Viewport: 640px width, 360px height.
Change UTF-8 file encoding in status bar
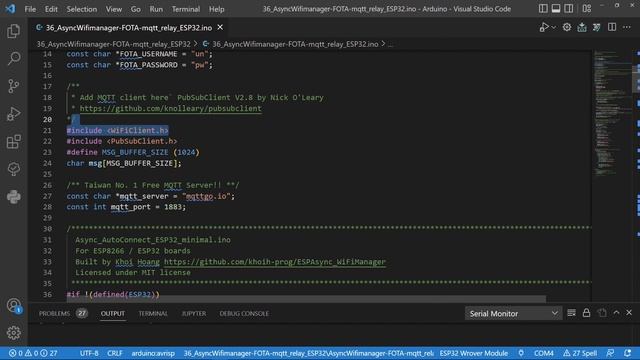pyautogui.click(x=89, y=353)
